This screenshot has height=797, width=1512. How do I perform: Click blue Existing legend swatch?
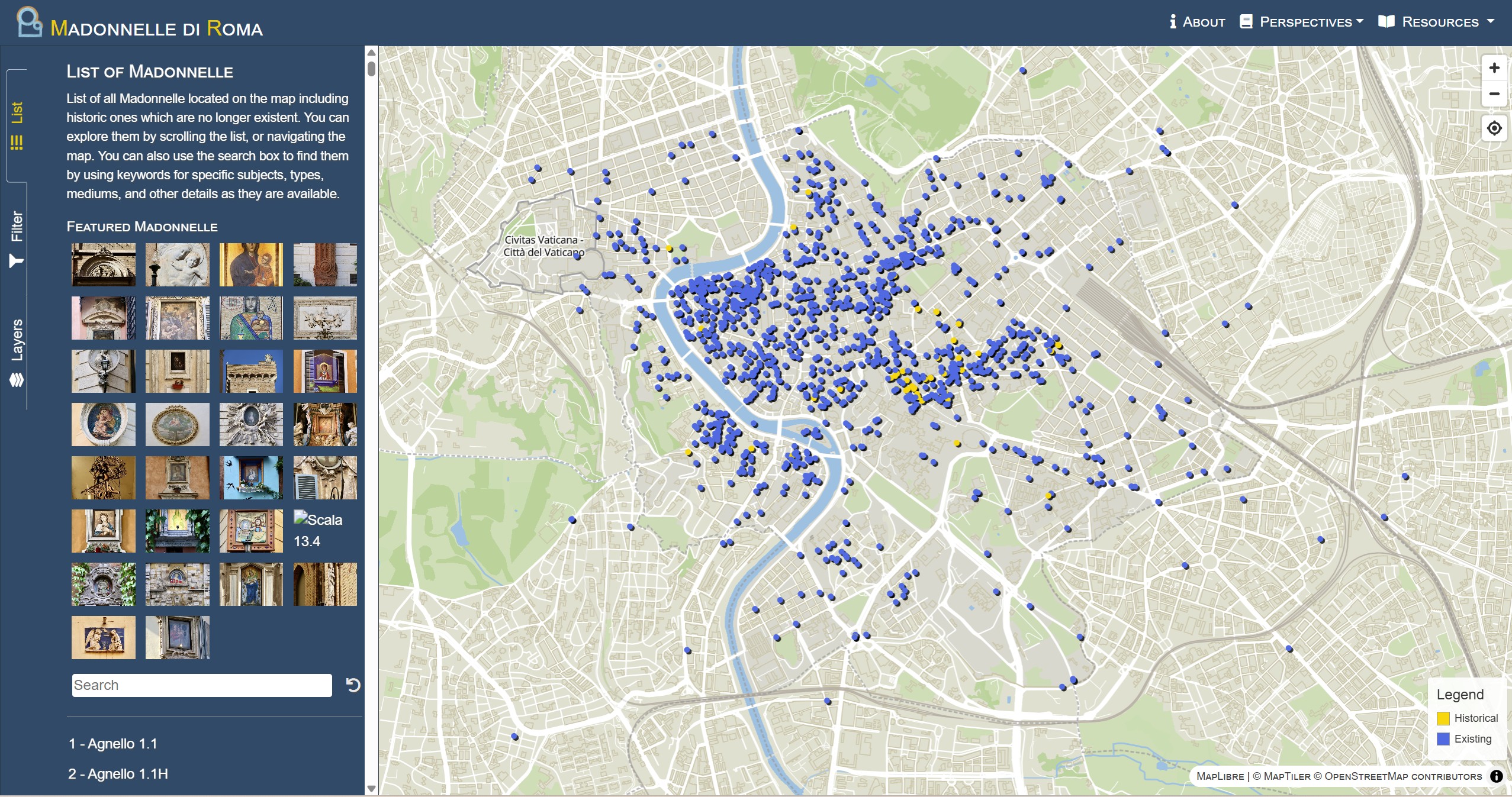pyautogui.click(x=1443, y=739)
